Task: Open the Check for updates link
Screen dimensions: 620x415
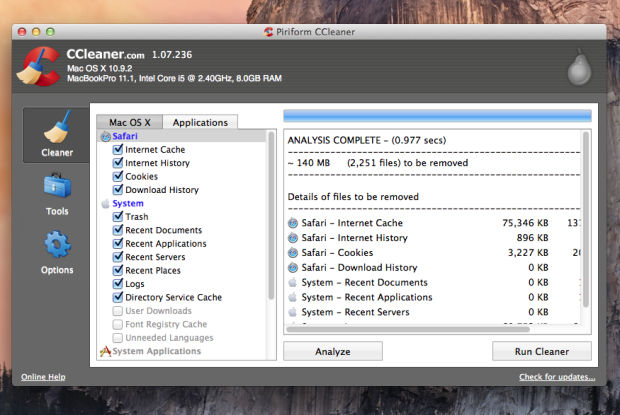Action: pos(557,377)
